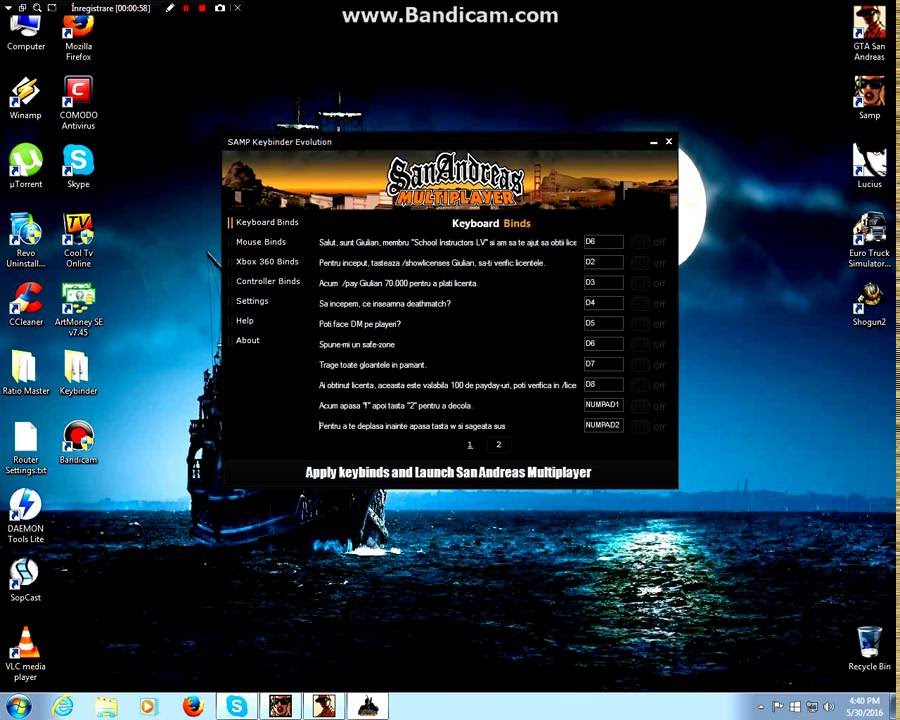The height and width of the screenshot is (720, 900).
Task: Select the Lucius desktop icon
Action: pyautogui.click(x=869, y=167)
